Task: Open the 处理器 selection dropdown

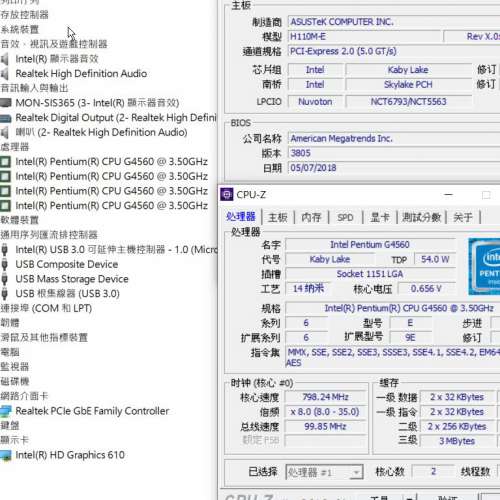Action: click(324, 472)
